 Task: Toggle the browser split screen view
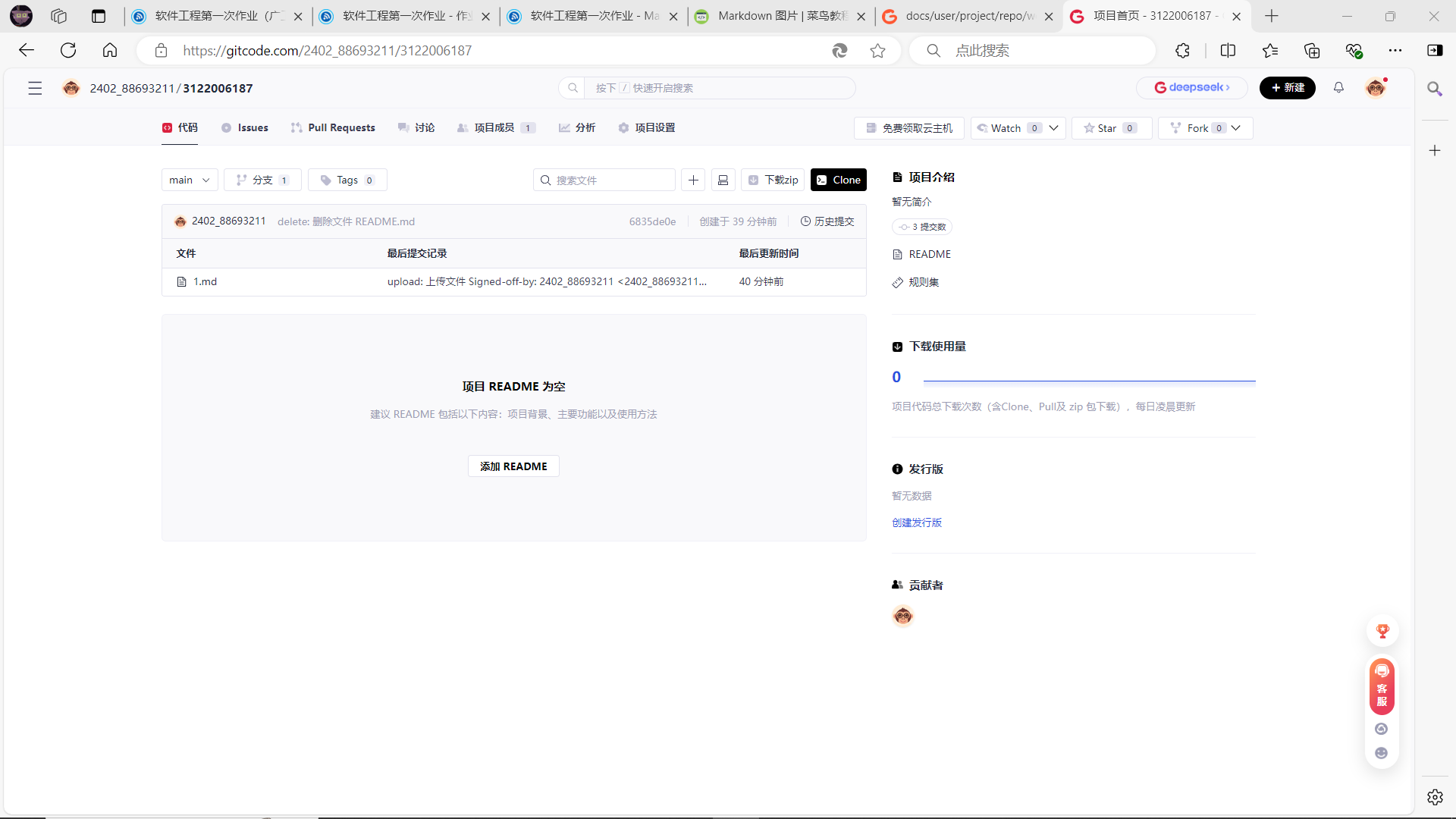[x=1228, y=51]
